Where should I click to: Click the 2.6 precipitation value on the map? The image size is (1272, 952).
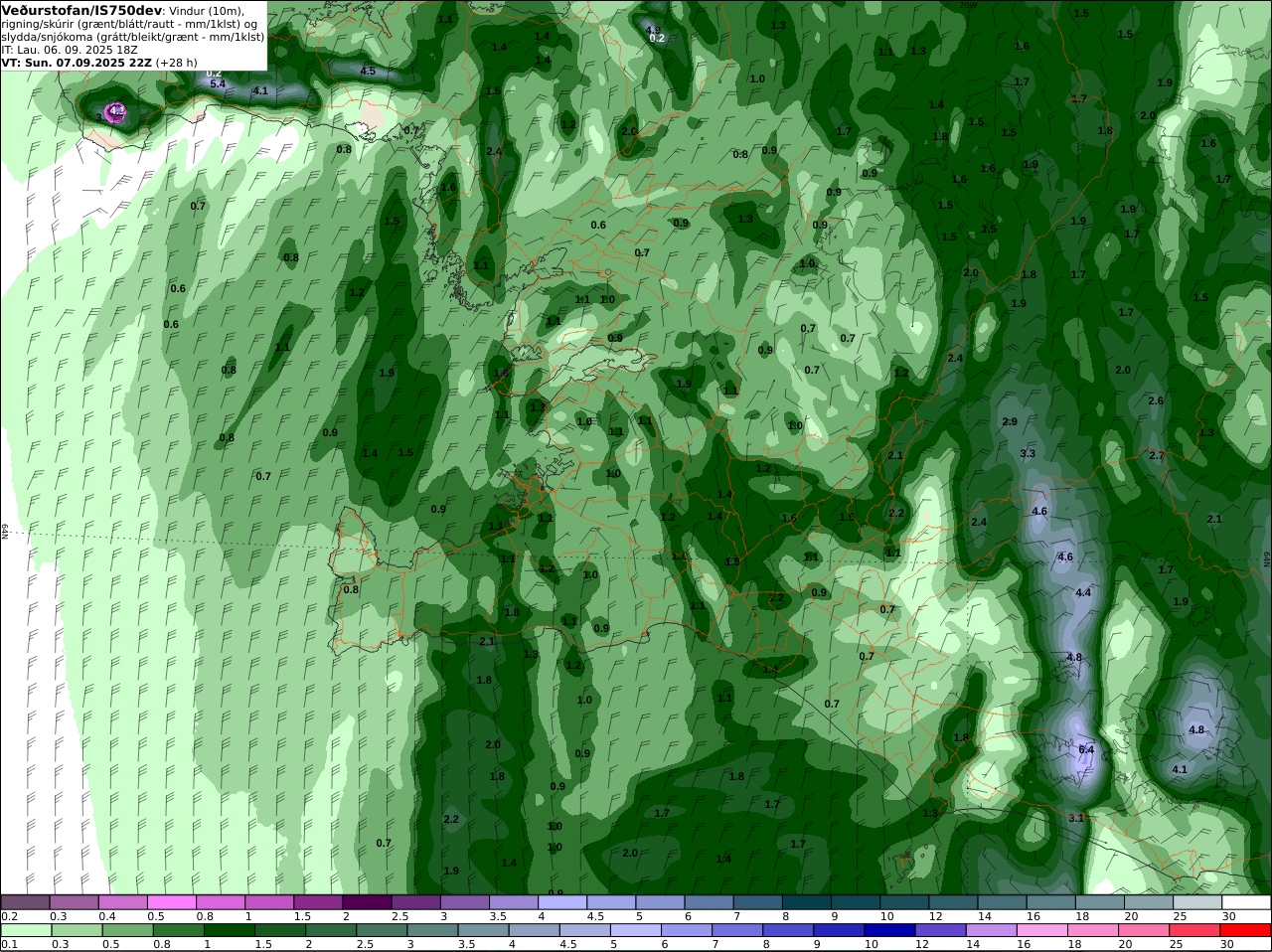pyautogui.click(x=1156, y=400)
